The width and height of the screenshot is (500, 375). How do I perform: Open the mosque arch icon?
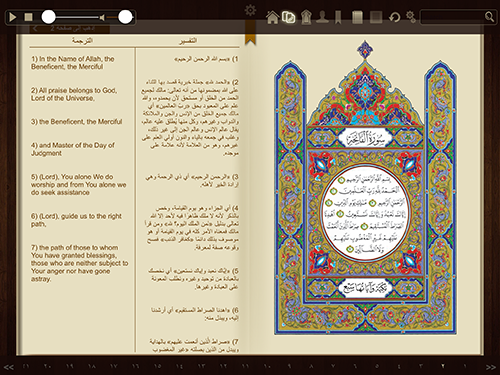306,17
